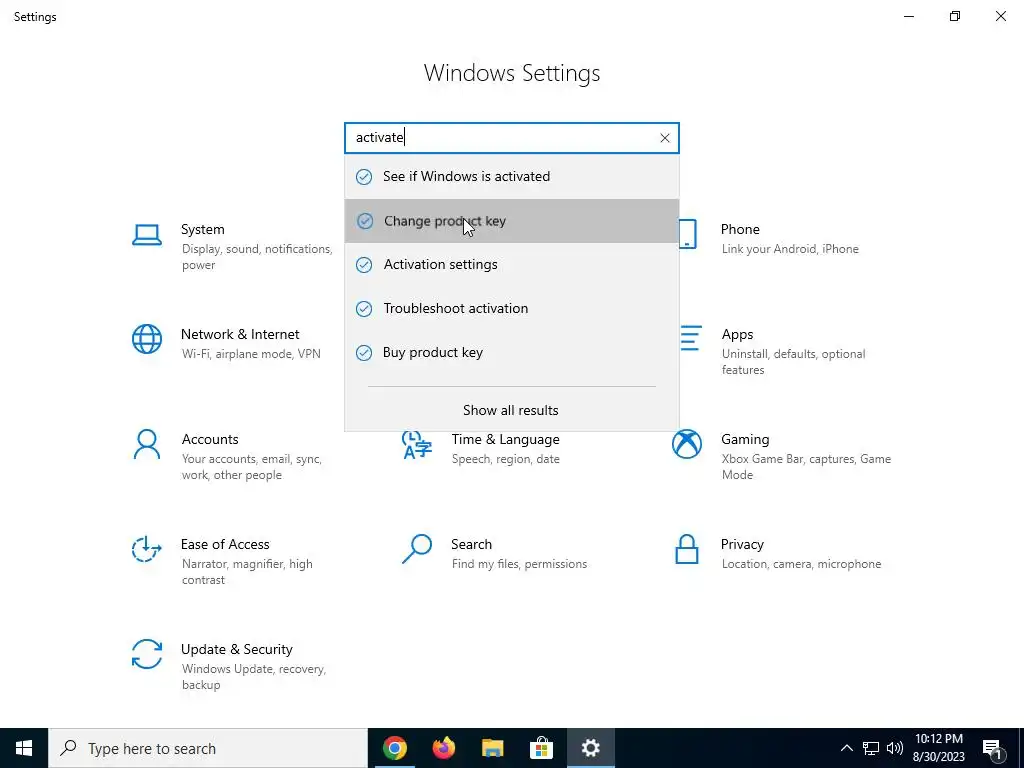Open the taskbar clock and date

click(x=938, y=748)
